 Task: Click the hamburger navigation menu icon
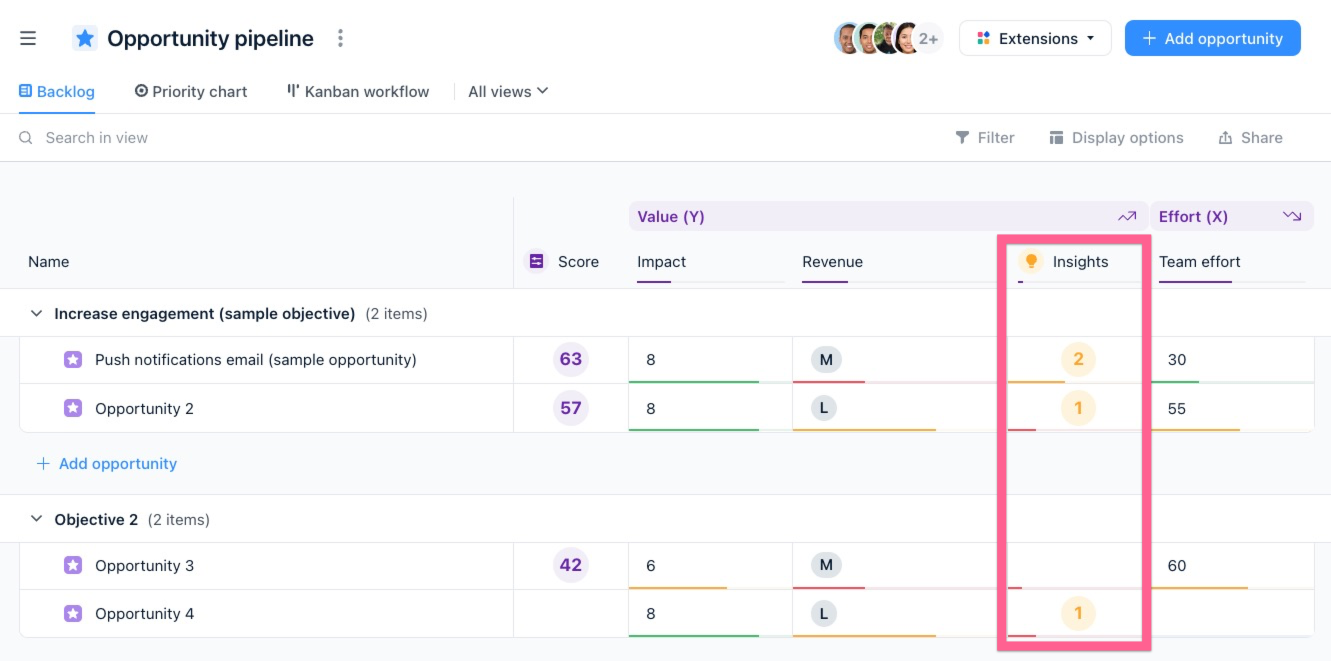(28, 37)
